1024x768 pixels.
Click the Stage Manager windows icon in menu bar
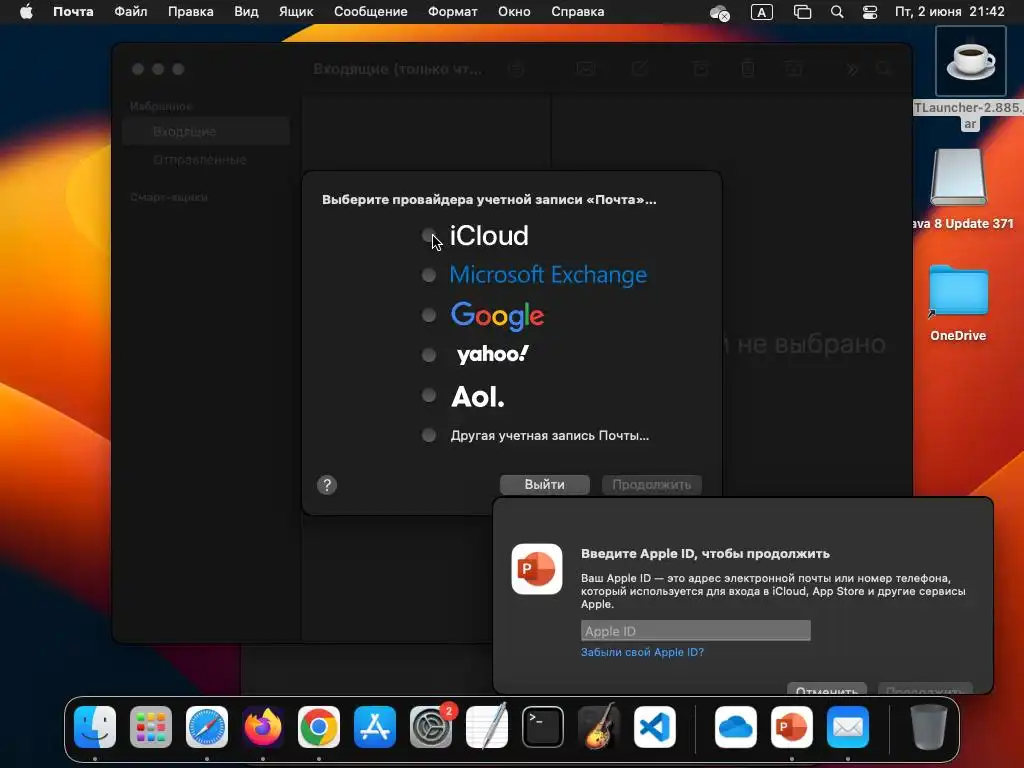(x=802, y=12)
